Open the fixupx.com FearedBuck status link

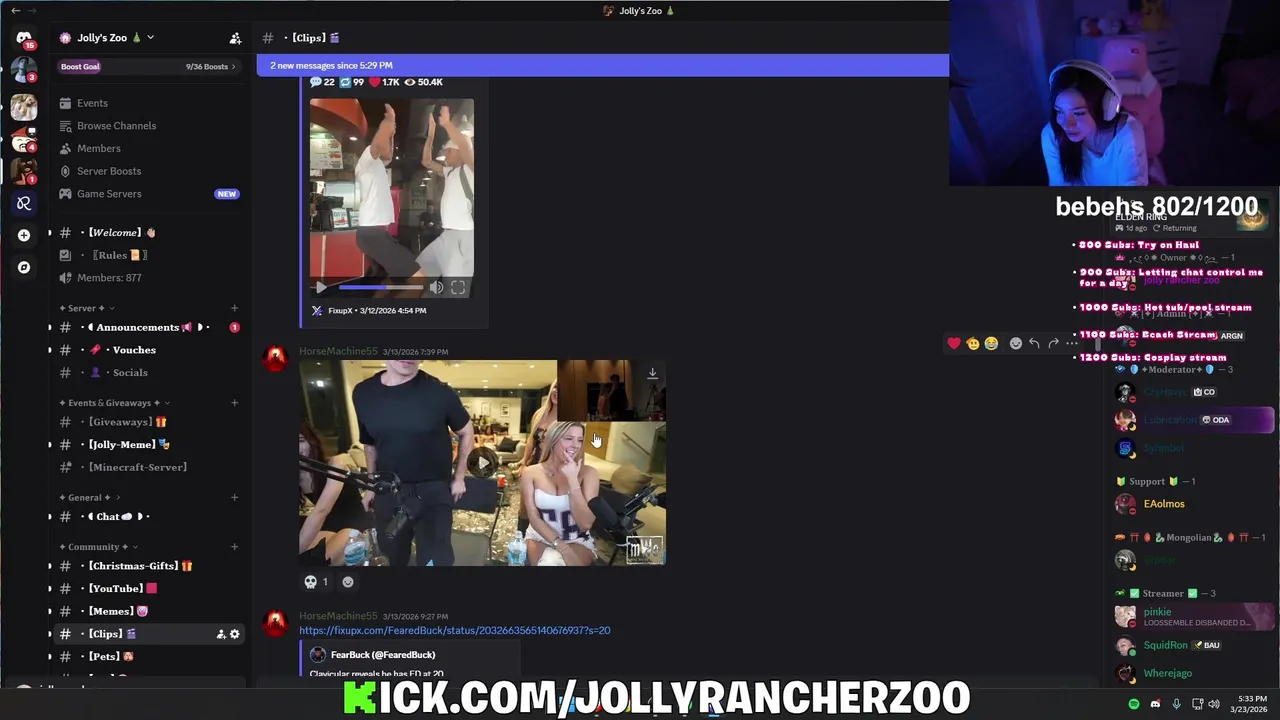tap(454, 630)
